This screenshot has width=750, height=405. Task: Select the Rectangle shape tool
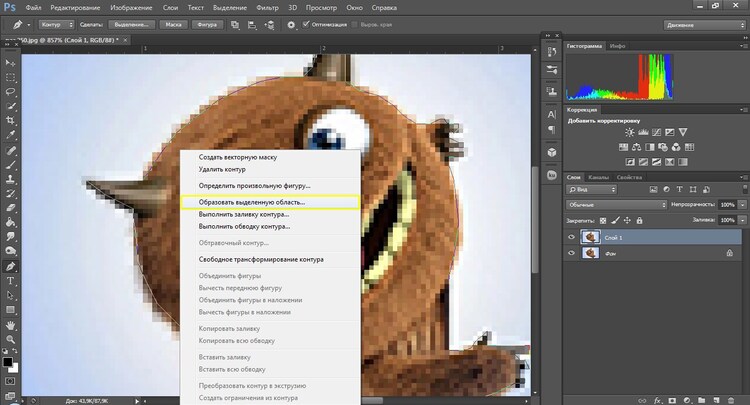click(x=10, y=310)
